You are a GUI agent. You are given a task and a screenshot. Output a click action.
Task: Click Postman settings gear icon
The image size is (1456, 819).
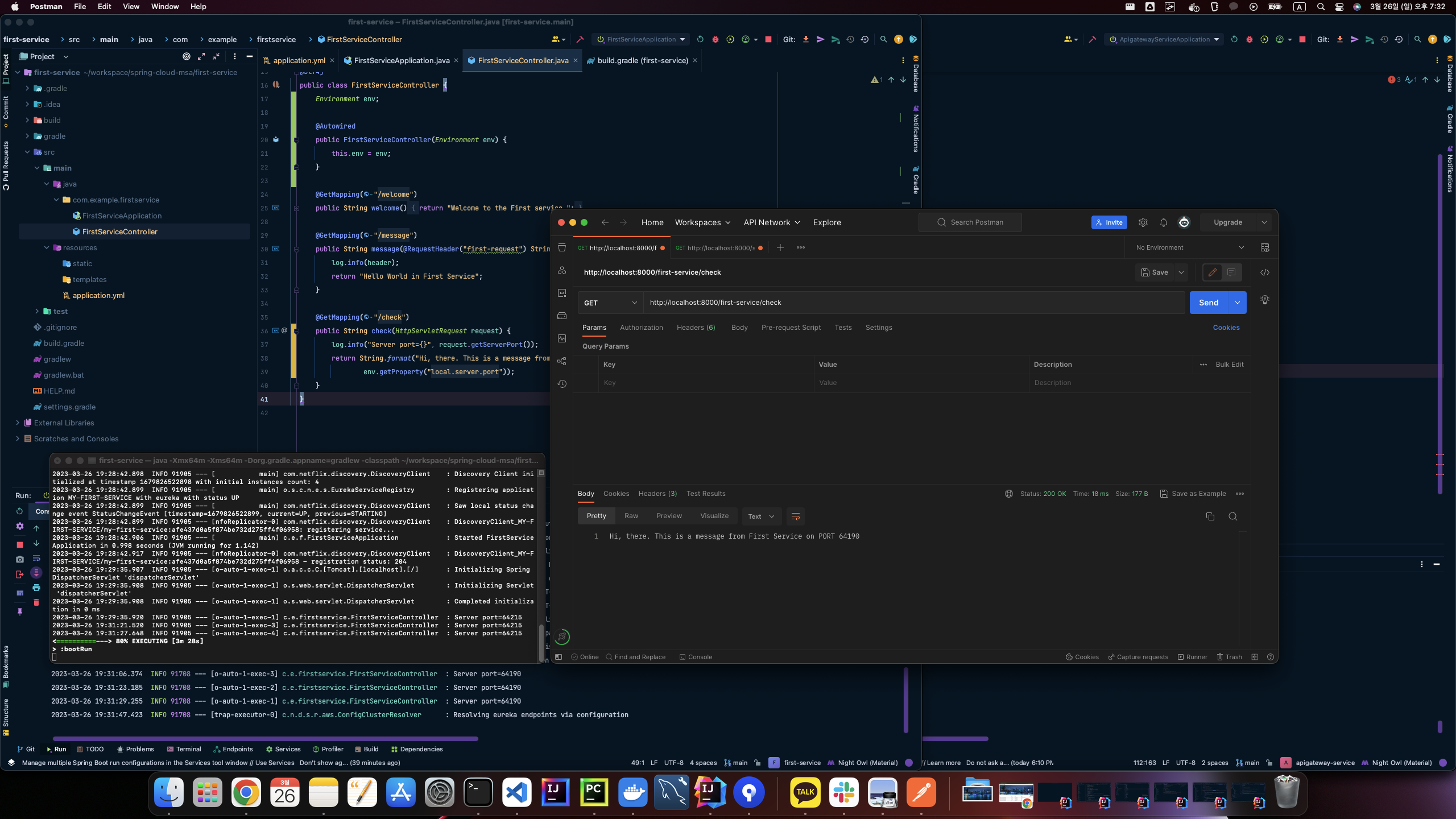pos(1143,222)
